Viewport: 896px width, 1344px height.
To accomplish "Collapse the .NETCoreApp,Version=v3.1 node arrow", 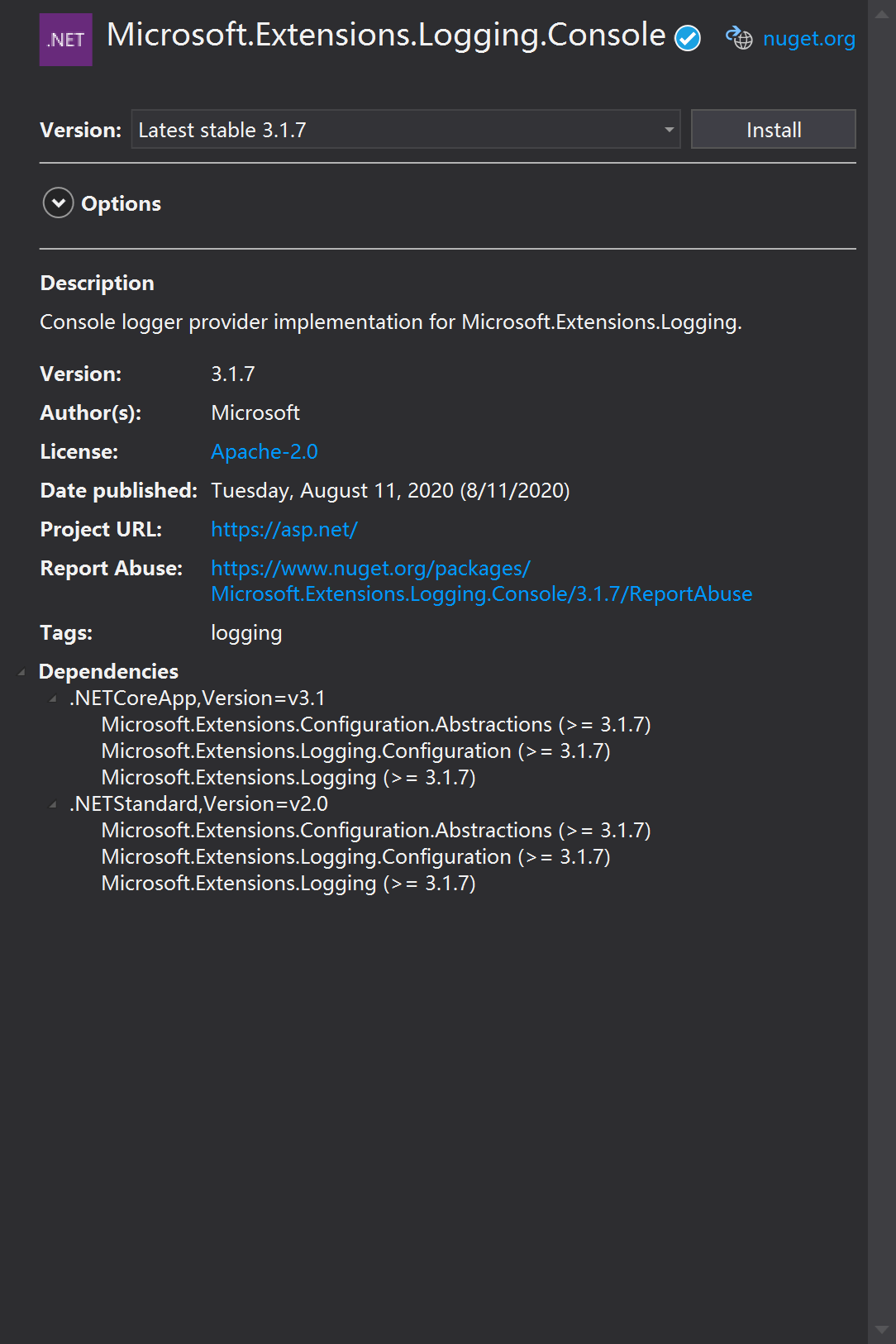I will coord(53,699).
